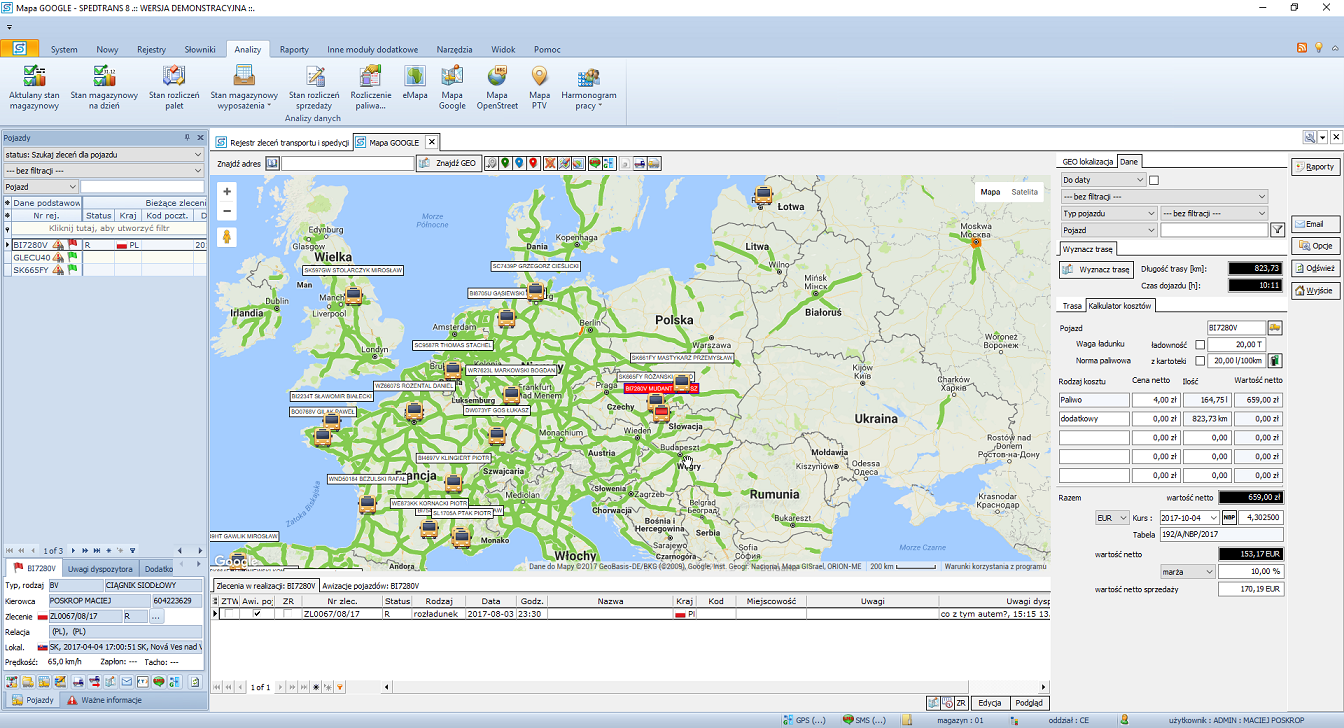
Task: Click NBP exchange rate icon
Action: click(x=1229, y=518)
